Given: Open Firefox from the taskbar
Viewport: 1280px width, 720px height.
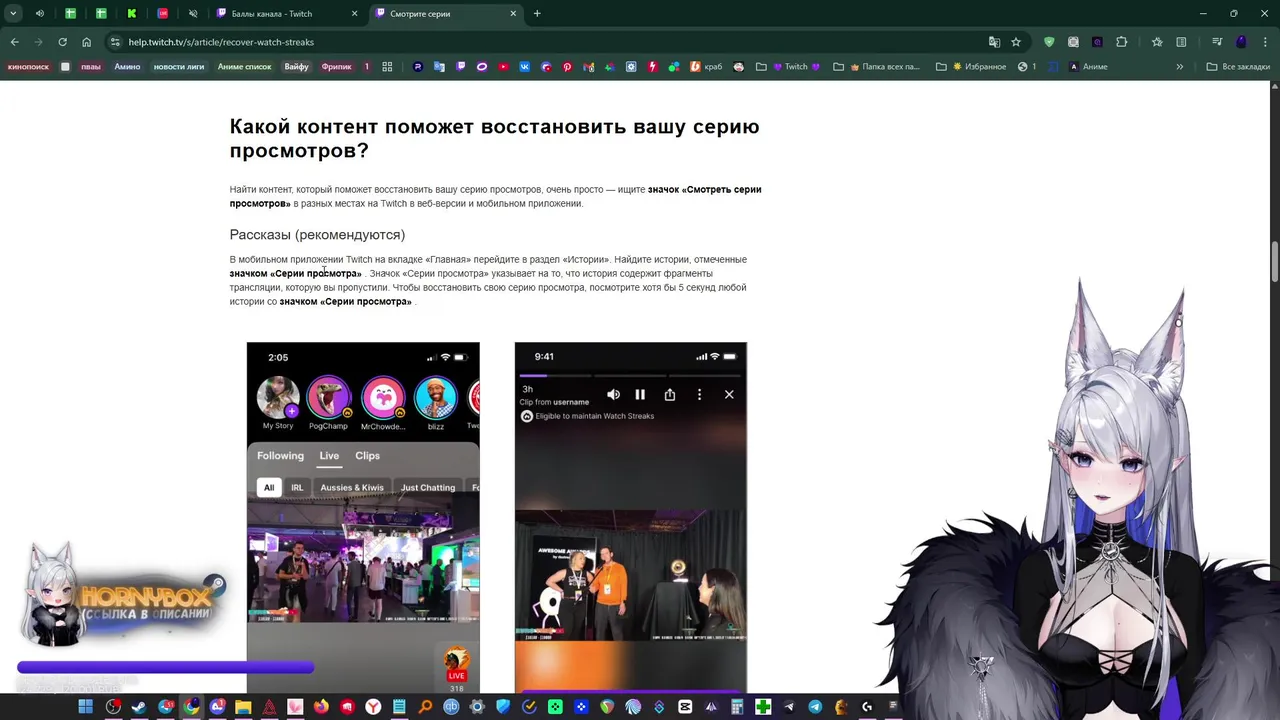Looking at the screenshot, I should [320, 707].
